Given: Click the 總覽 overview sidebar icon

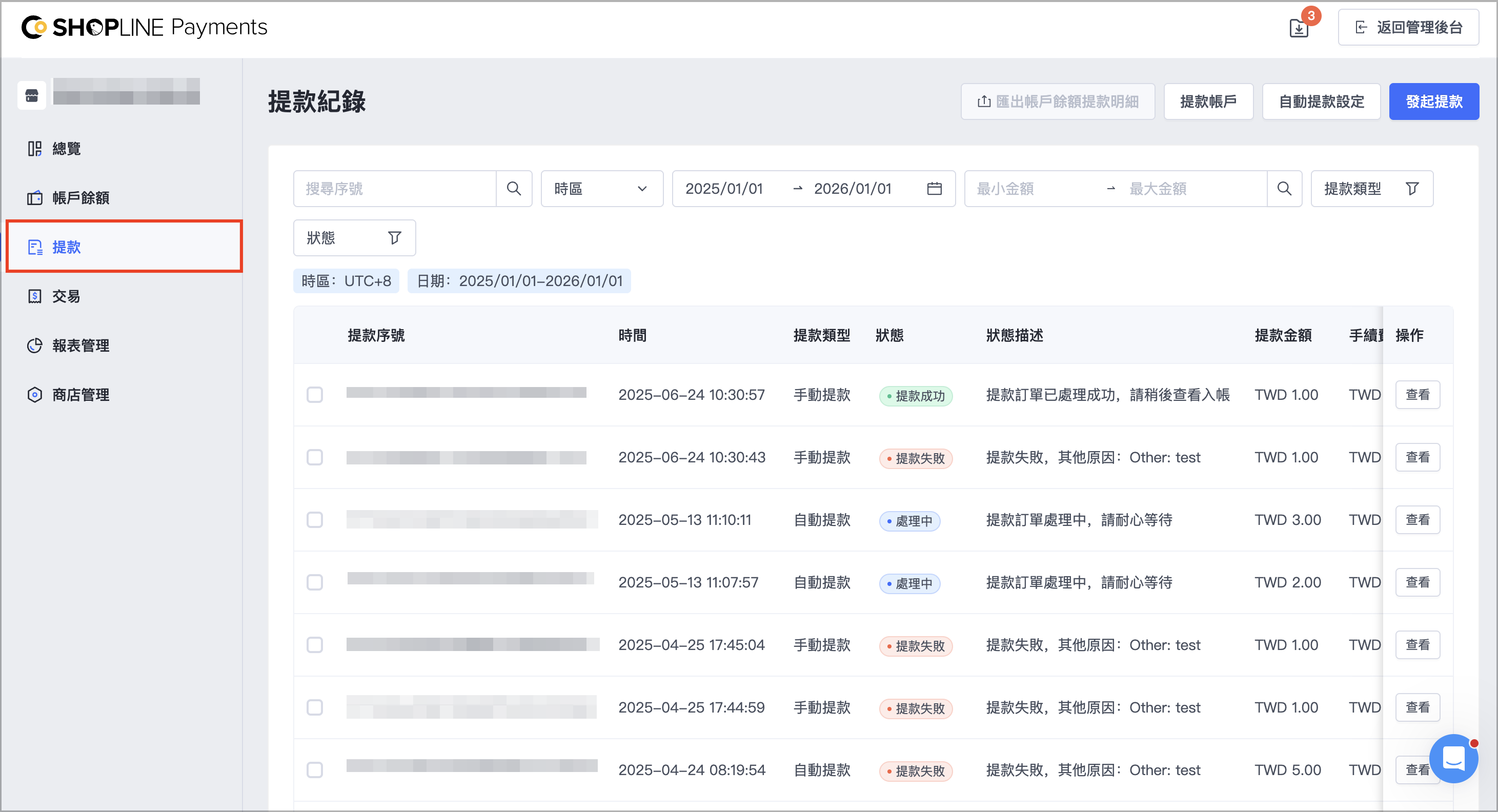Looking at the screenshot, I should pos(34,149).
